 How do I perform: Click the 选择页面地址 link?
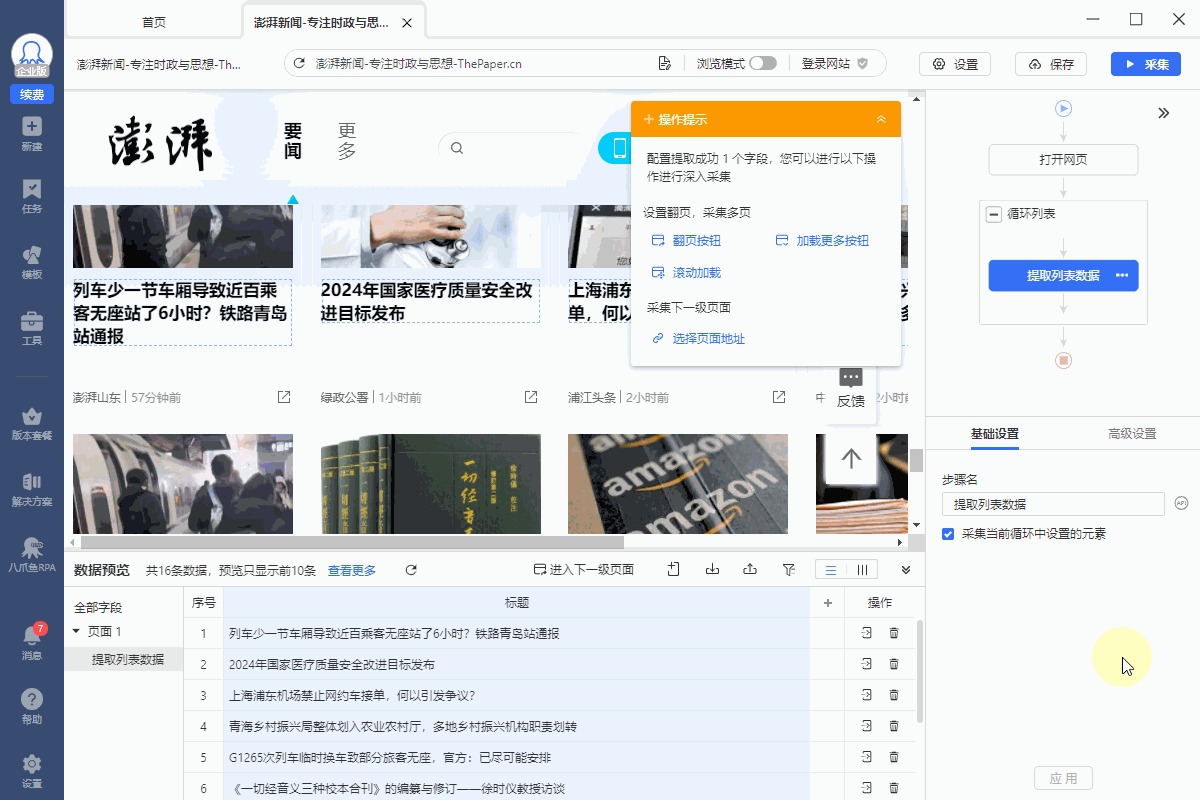tap(698, 339)
